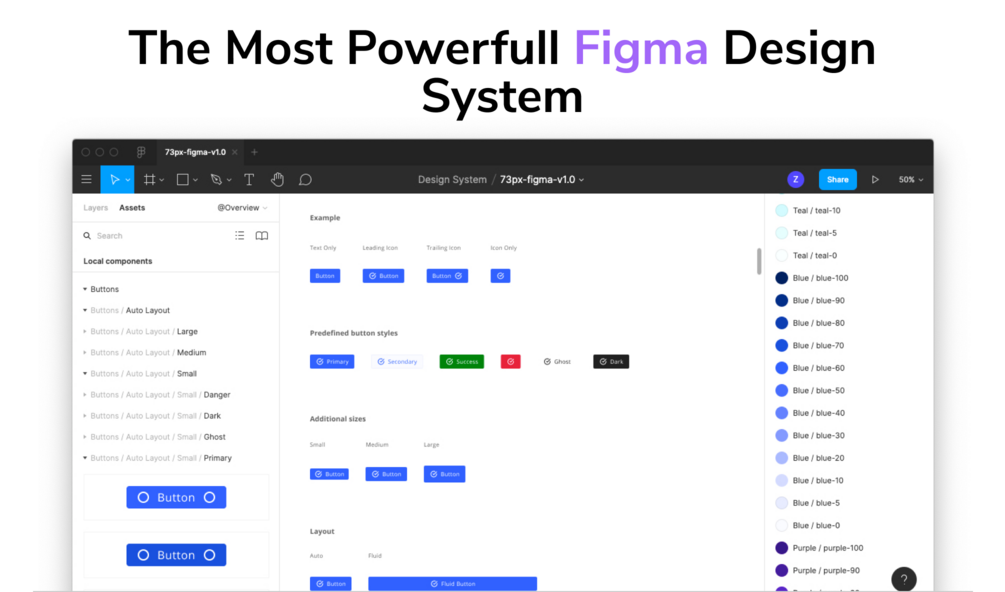Pick the Teal / teal-10 color style

pyautogui.click(x=808, y=210)
